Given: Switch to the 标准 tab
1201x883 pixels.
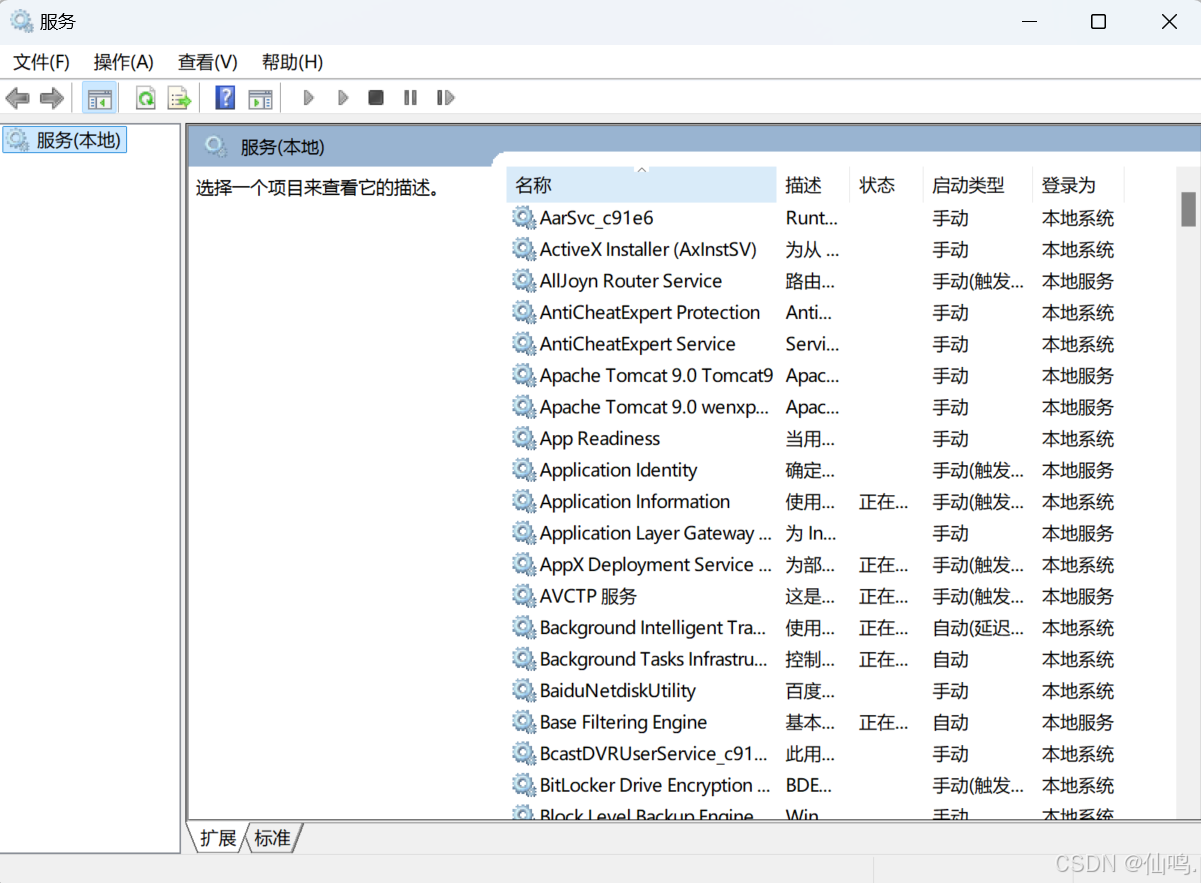Looking at the screenshot, I should click(271, 839).
